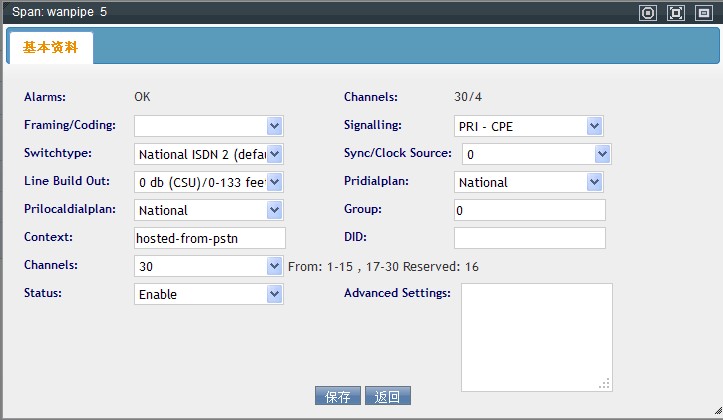
Task: Click the 保存 save button
Action: [338, 396]
